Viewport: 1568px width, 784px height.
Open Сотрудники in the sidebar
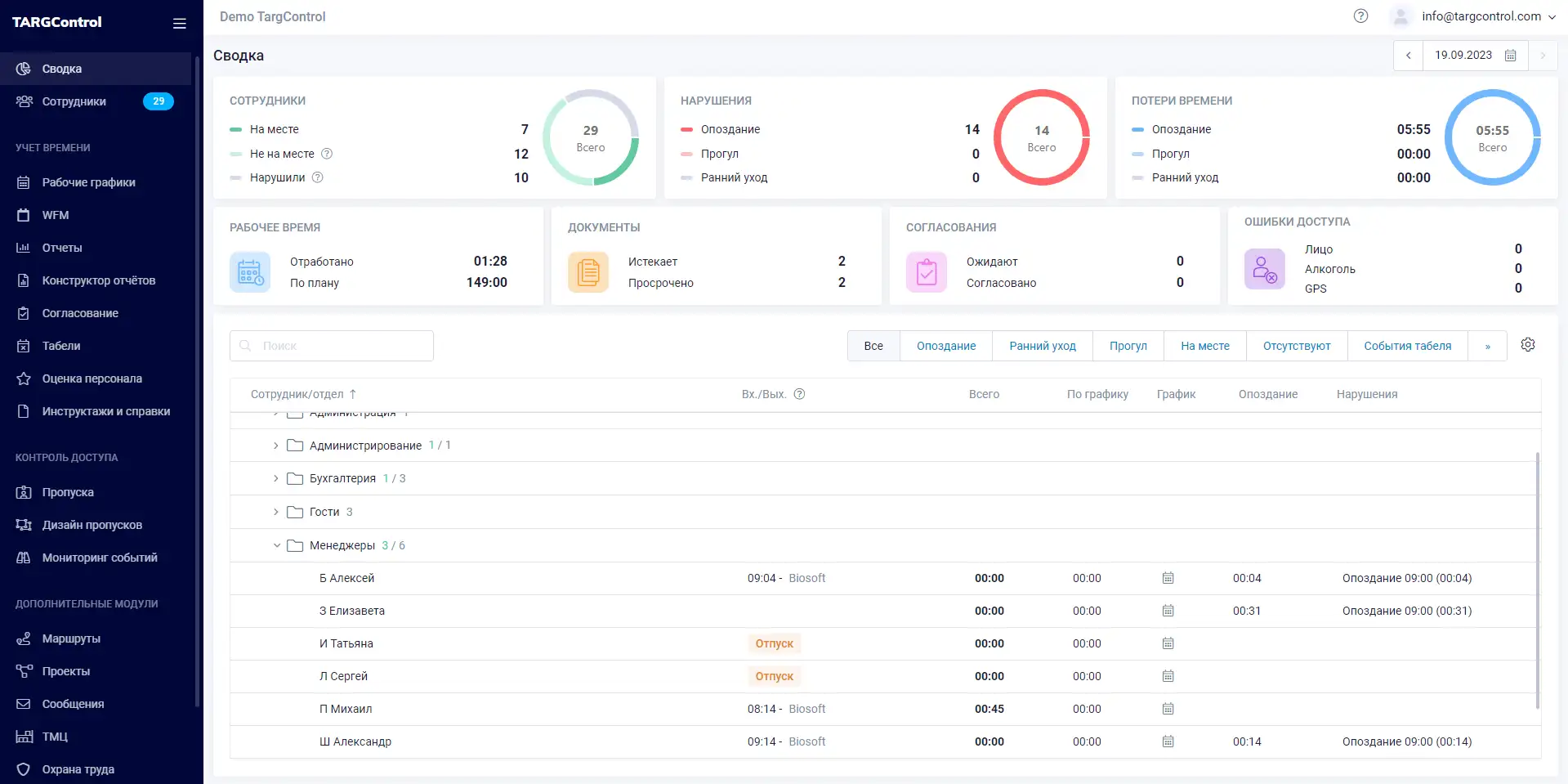point(96,101)
